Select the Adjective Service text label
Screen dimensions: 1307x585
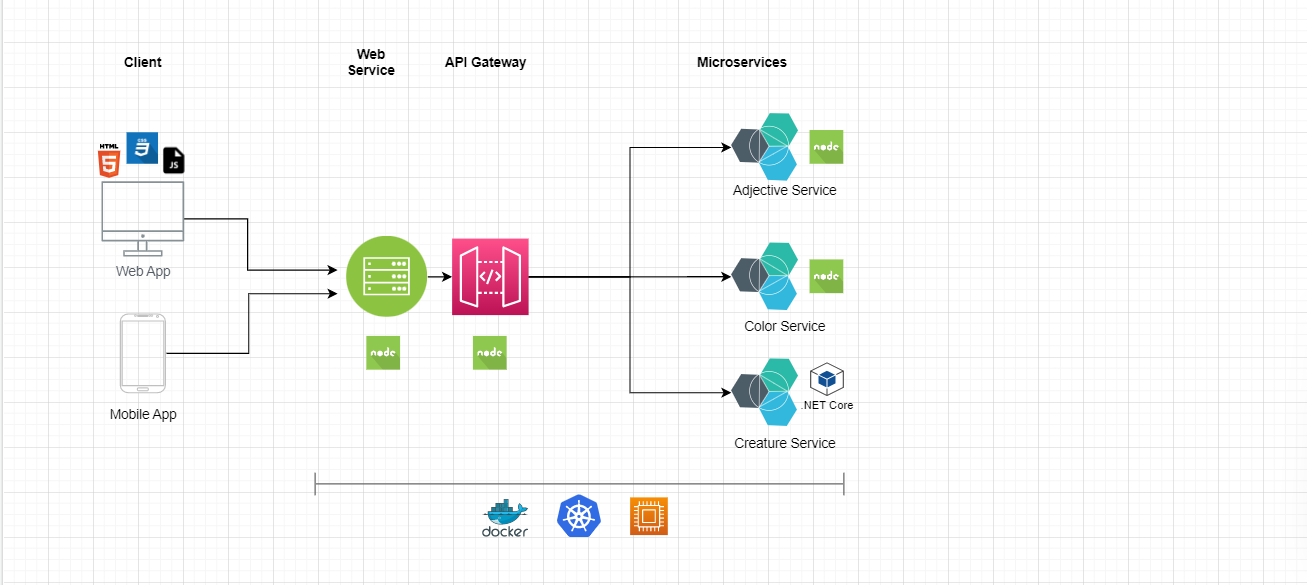pyautogui.click(x=783, y=190)
